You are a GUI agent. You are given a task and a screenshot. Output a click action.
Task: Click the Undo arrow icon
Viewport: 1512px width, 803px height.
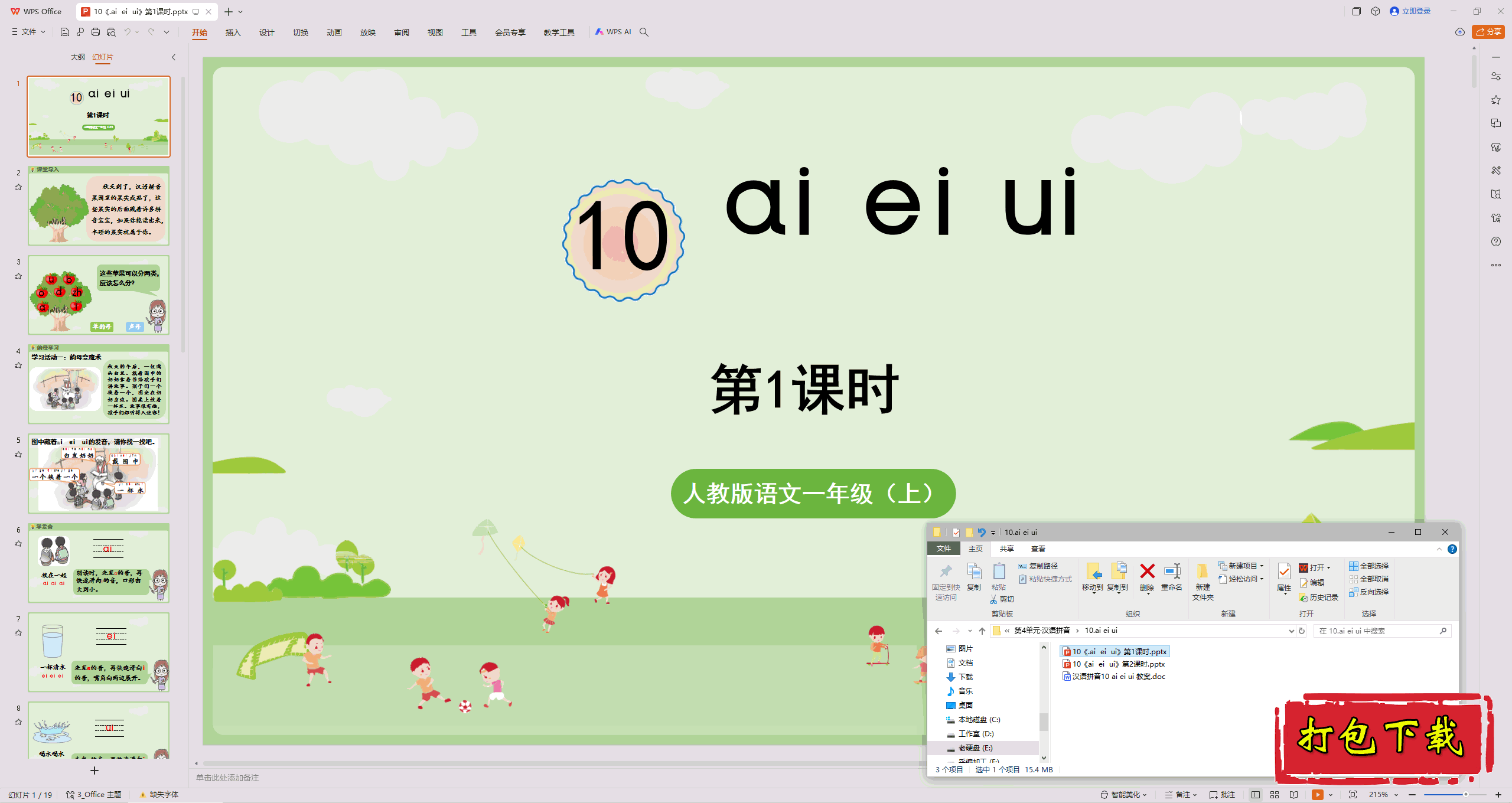tap(128, 32)
